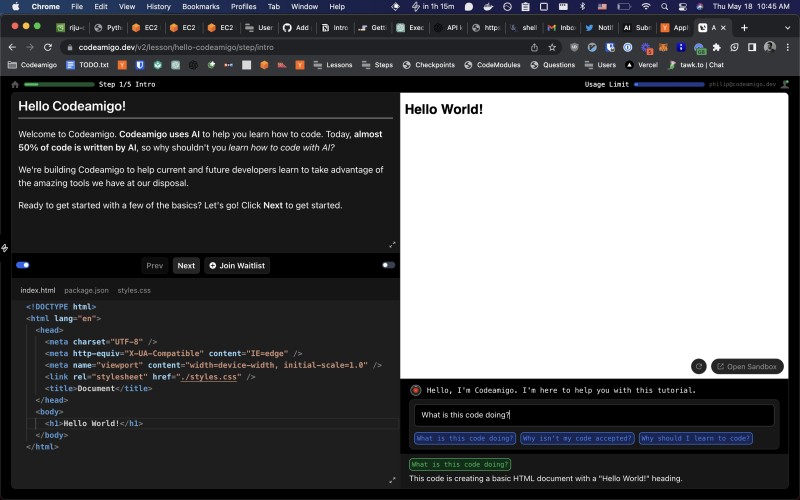The height and width of the screenshot is (500, 800).
Task: Open the user avatar at top right of page
Action: tap(785, 84)
